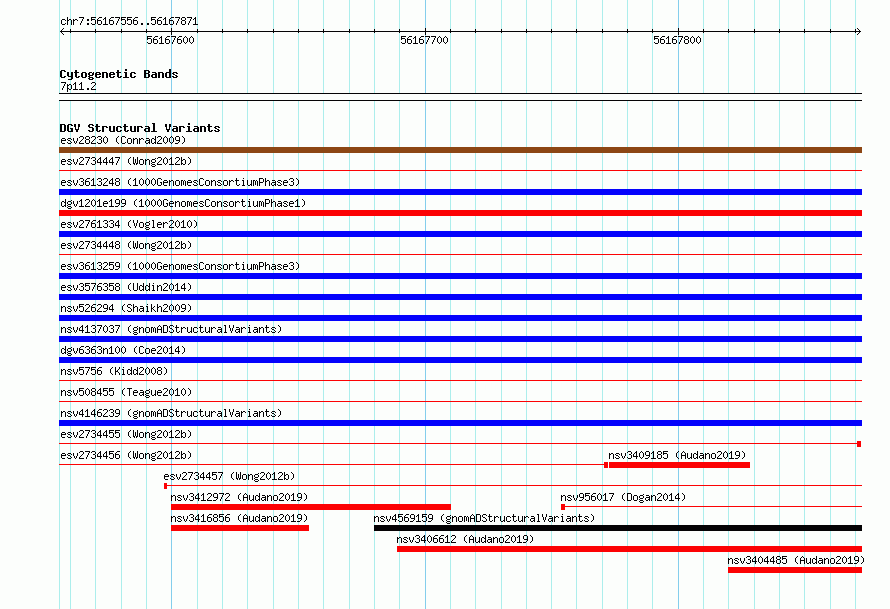890x609 pixels.
Task: Open nsv3409185 (Audano2019) label
Action: pos(677,455)
